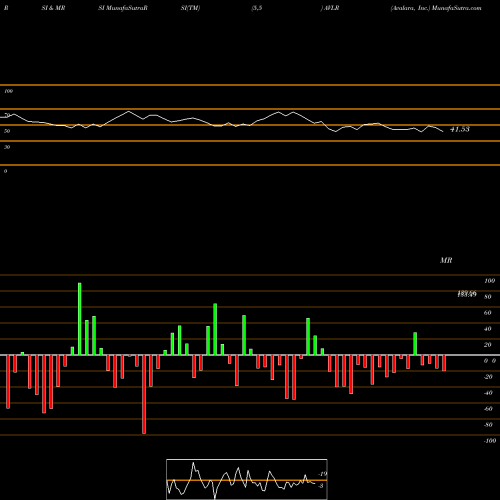
Task: Click the -100 label on MR axis
Action: [x=490, y=441]
